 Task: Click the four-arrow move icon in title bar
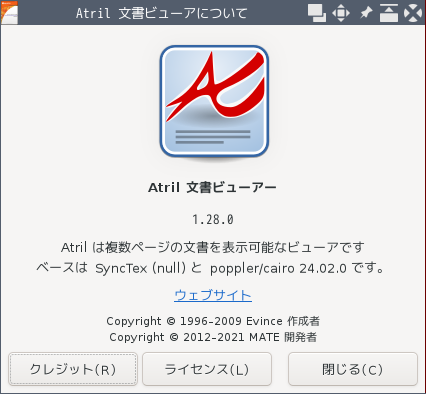point(341,13)
